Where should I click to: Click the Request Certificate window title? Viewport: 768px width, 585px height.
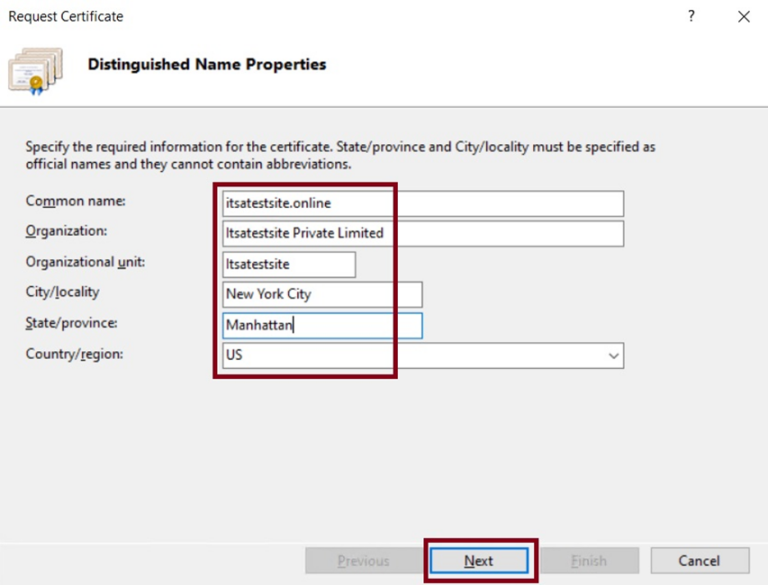pos(67,17)
